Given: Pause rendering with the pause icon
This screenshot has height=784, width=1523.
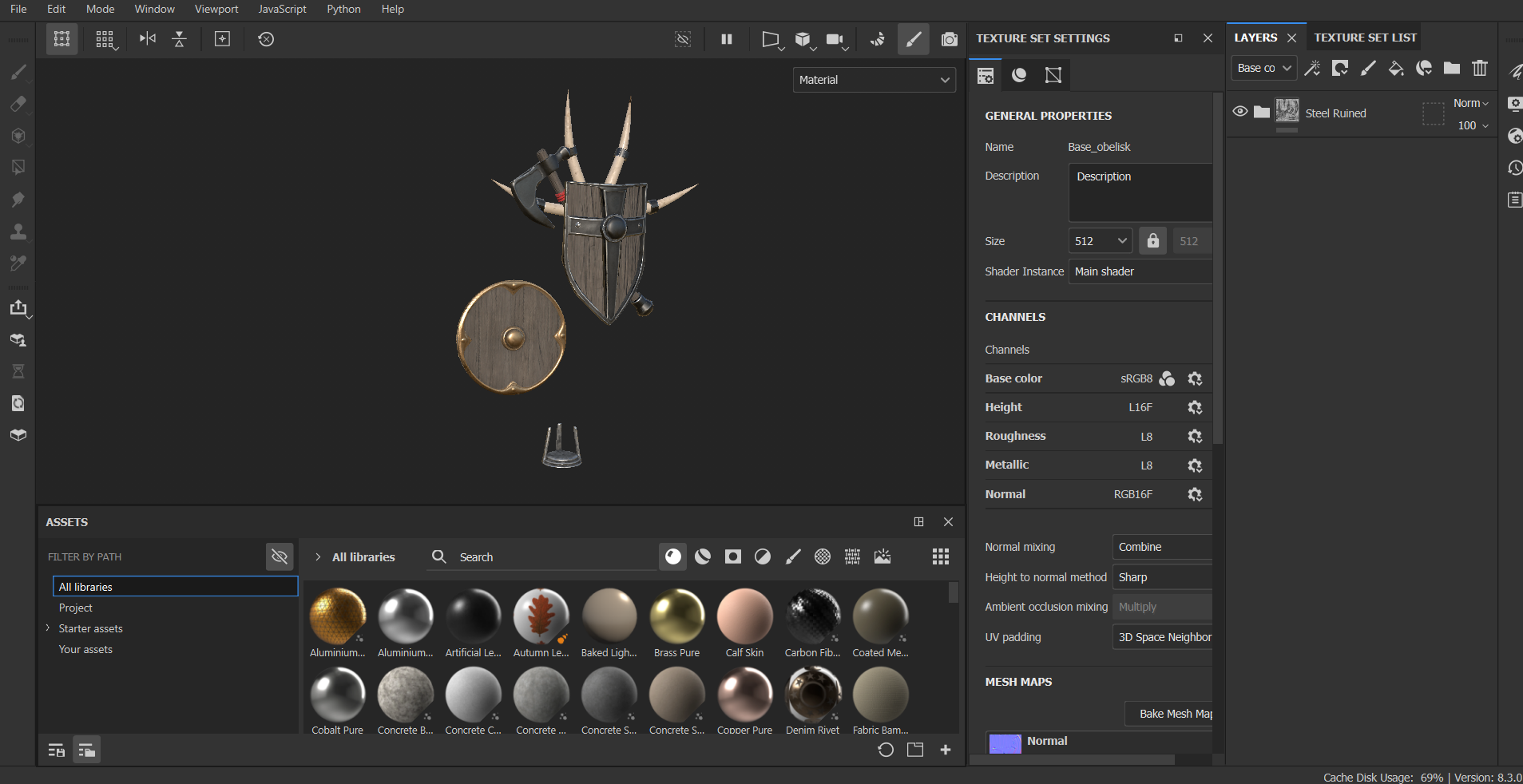Looking at the screenshot, I should coord(727,39).
